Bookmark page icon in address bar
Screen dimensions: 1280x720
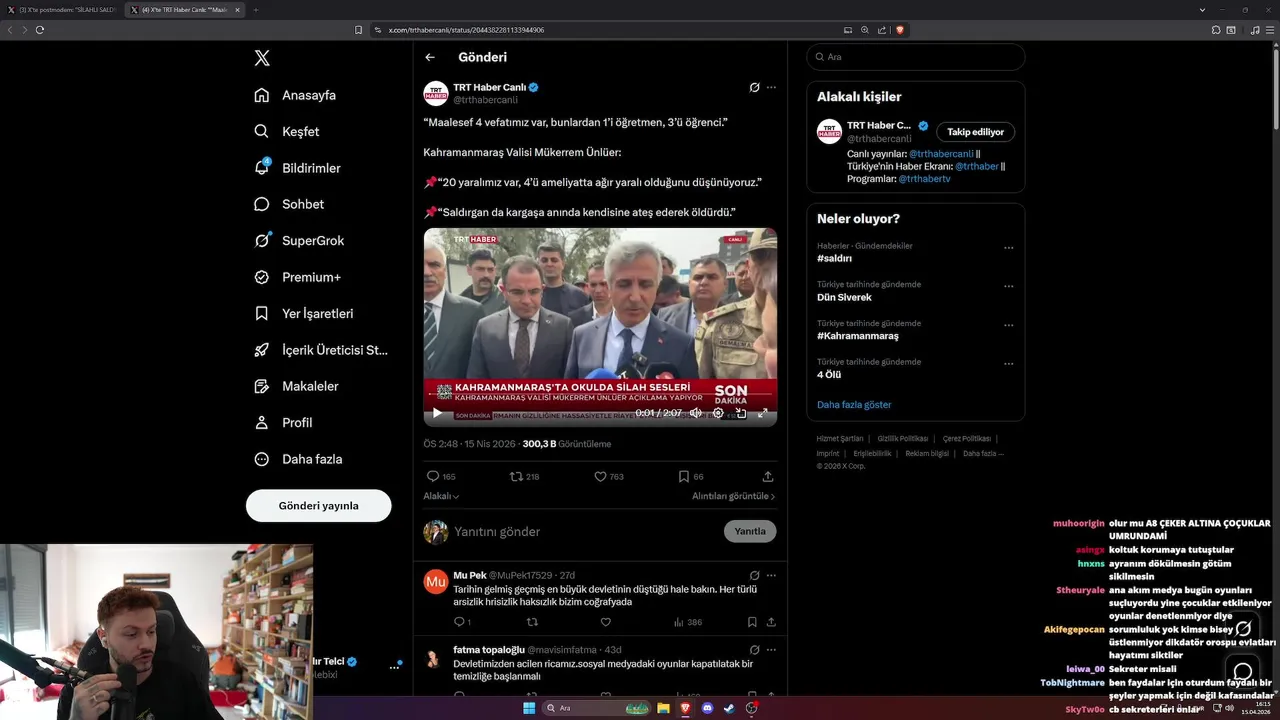coord(358,30)
